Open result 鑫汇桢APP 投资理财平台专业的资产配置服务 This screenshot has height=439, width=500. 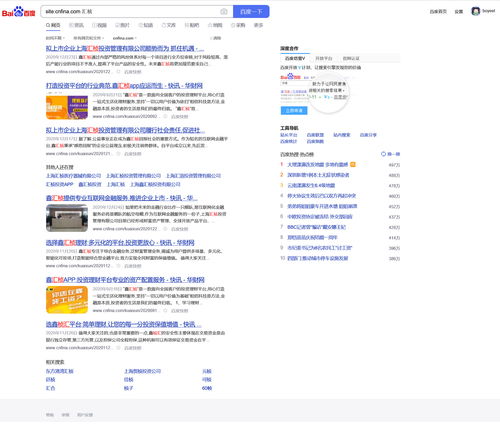coord(125,280)
